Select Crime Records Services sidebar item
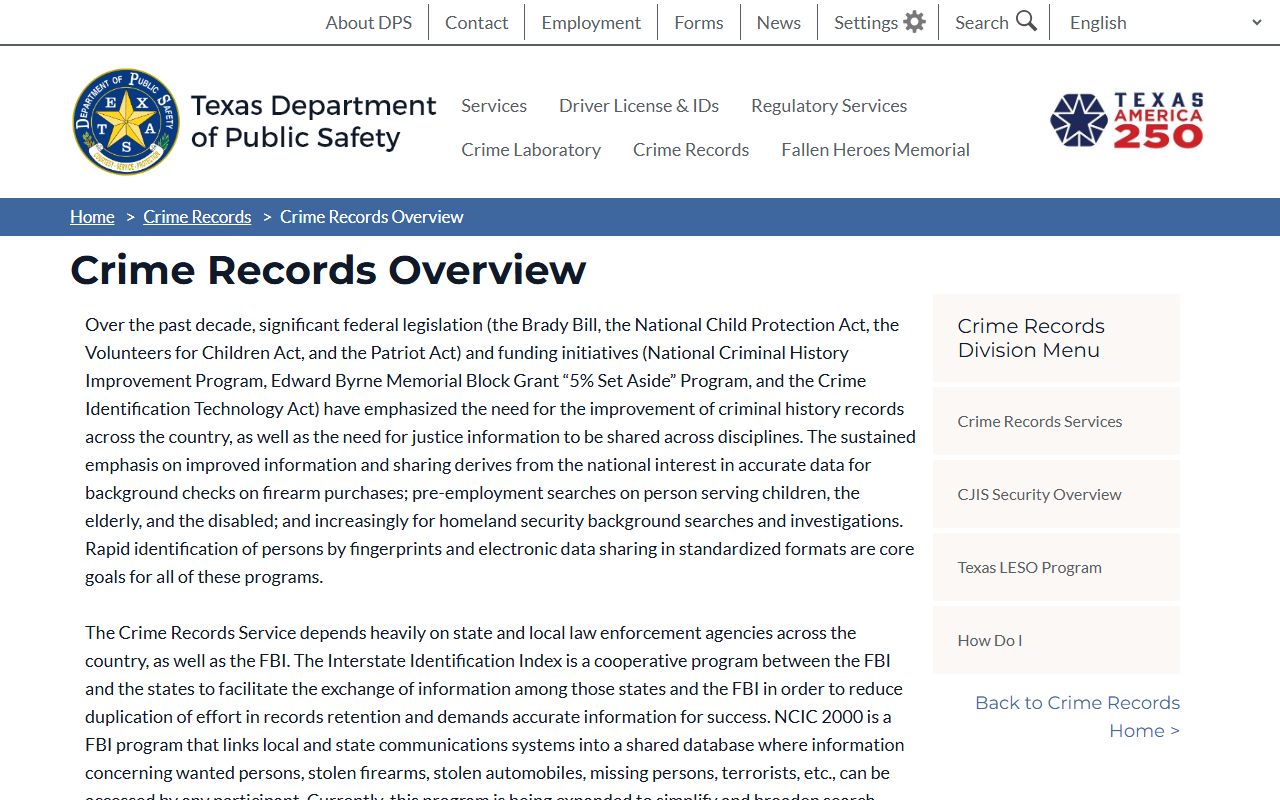 tap(1056, 421)
